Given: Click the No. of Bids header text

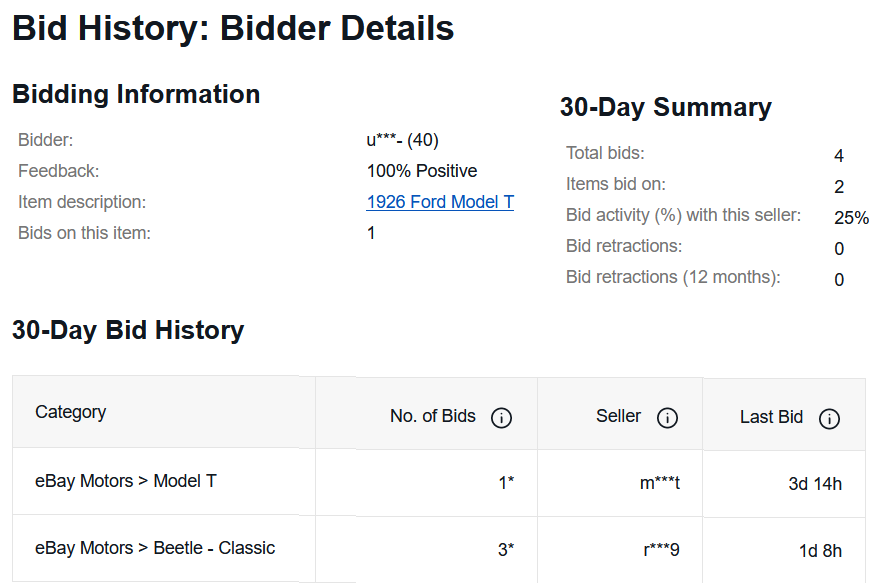Looking at the screenshot, I should [433, 416].
